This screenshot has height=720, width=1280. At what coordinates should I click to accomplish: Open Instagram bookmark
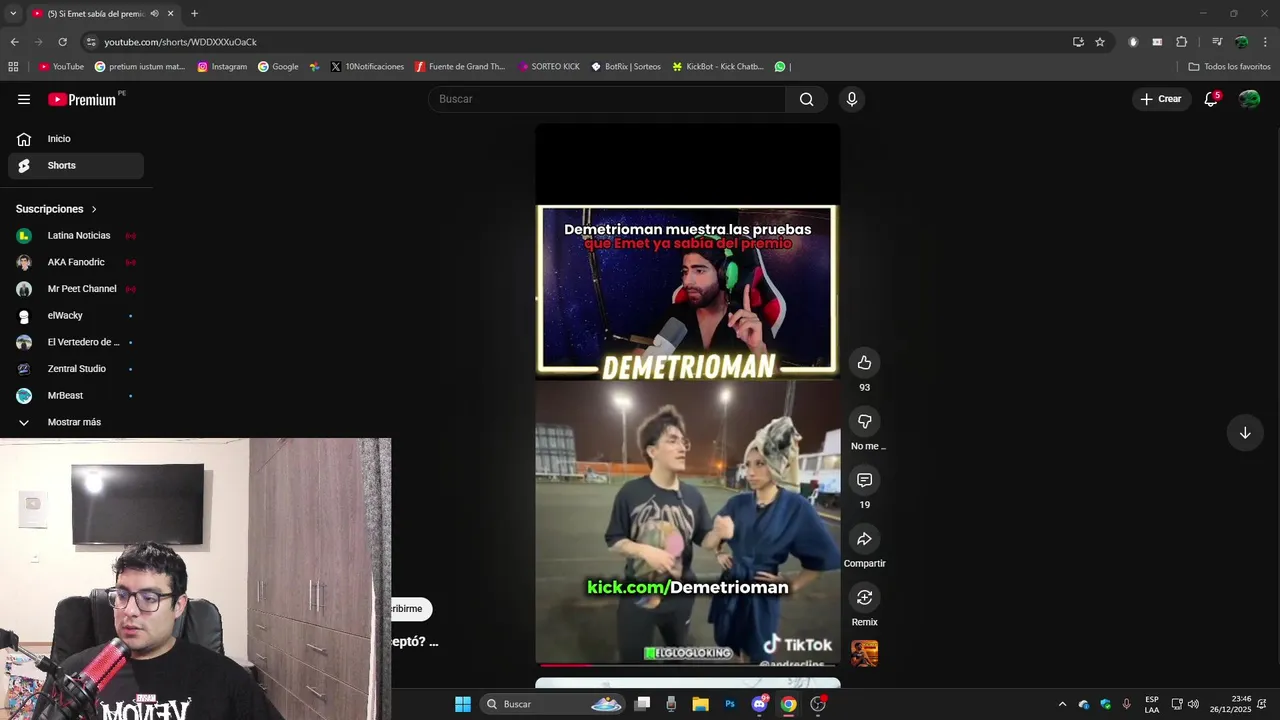222,67
